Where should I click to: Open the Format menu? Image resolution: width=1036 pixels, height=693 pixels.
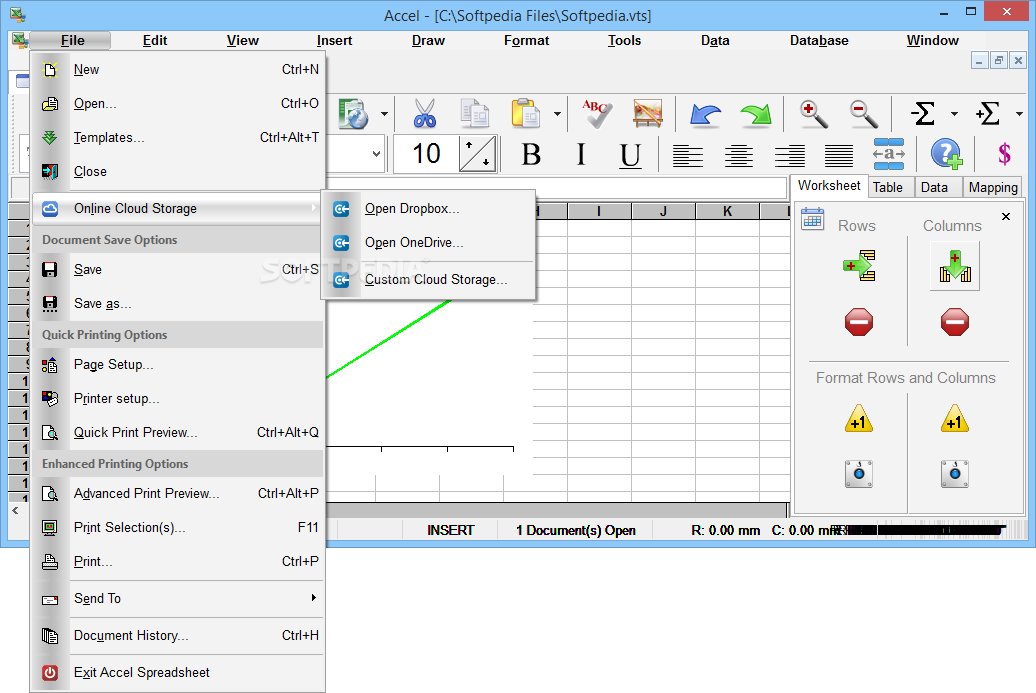point(527,40)
